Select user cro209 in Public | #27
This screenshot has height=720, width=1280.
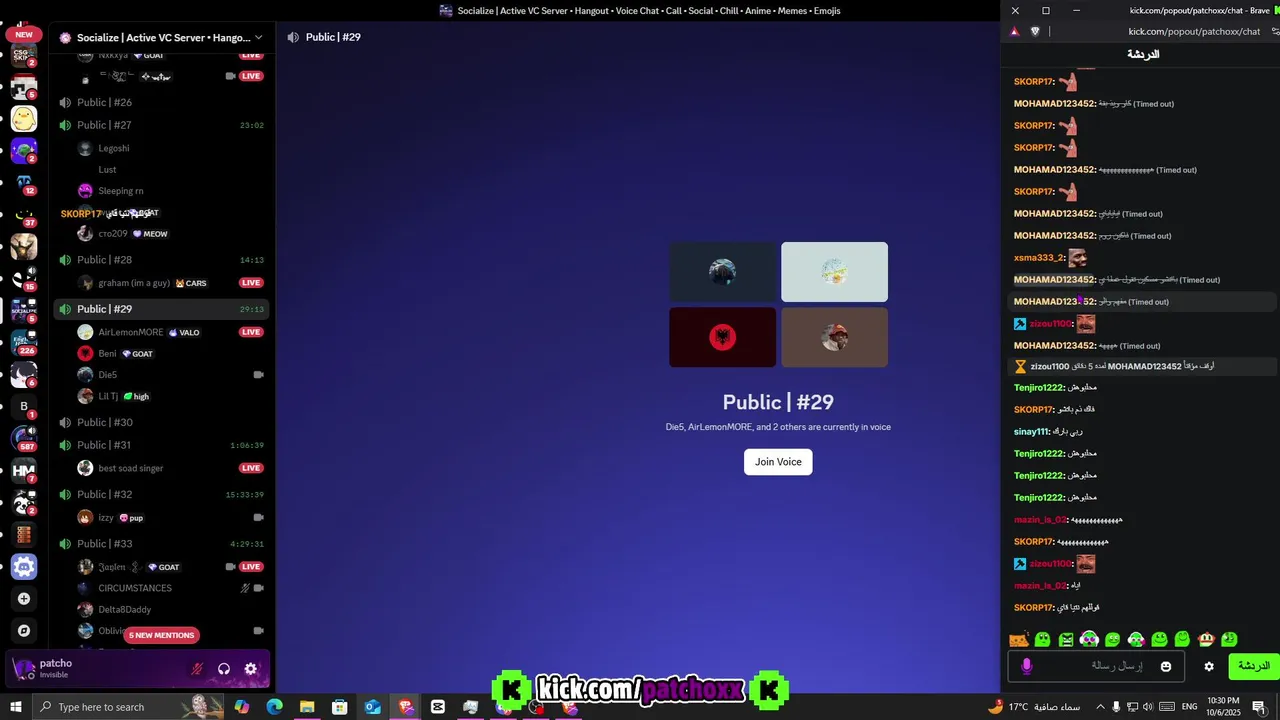113,234
